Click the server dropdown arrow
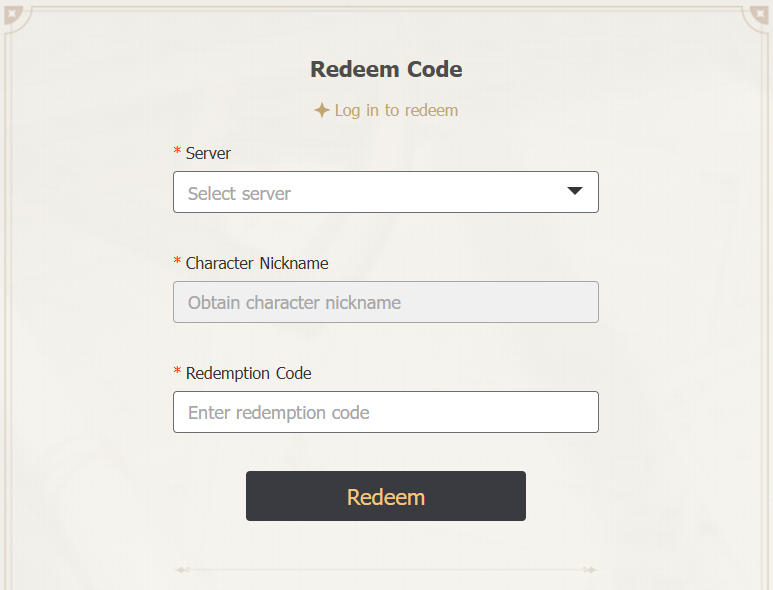Image resolution: width=773 pixels, height=590 pixels. pyautogui.click(x=575, y=191)
